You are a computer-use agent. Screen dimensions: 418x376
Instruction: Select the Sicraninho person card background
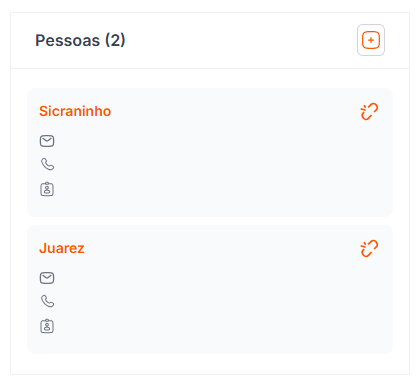click(x=210, y=152)
